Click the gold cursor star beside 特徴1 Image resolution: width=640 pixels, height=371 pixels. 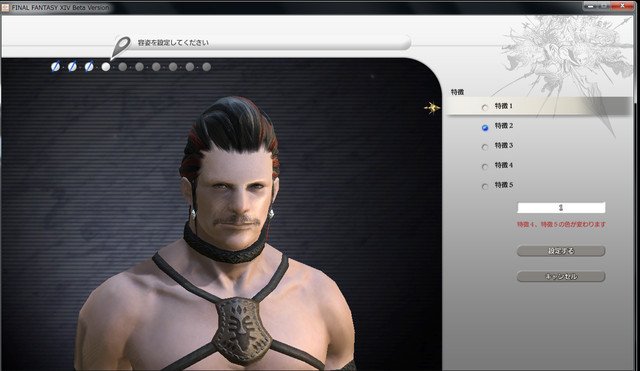click(432, 108)
